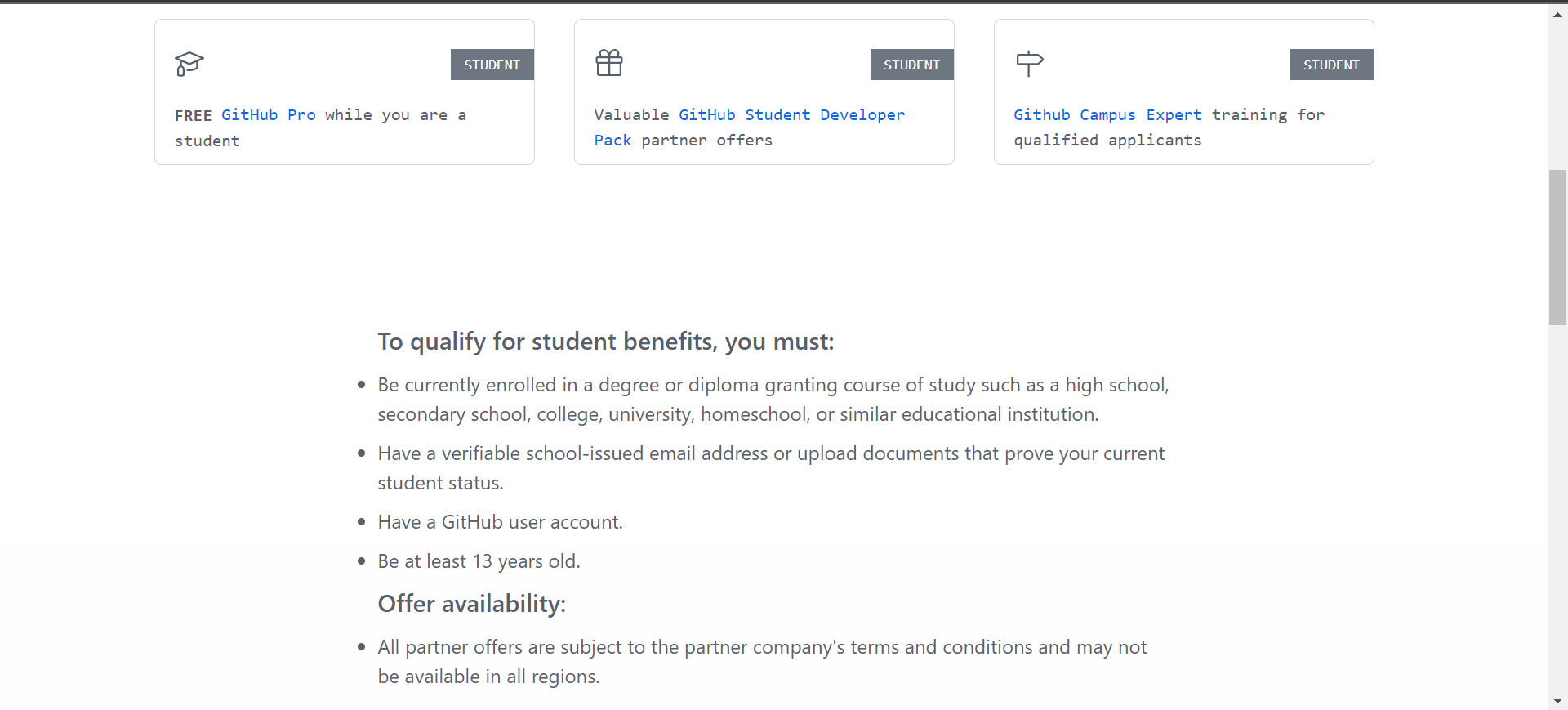Click the bullet about GitHub user account
Image resolution: width=1568 pixels, height=710 pixels.
point(500,521)
